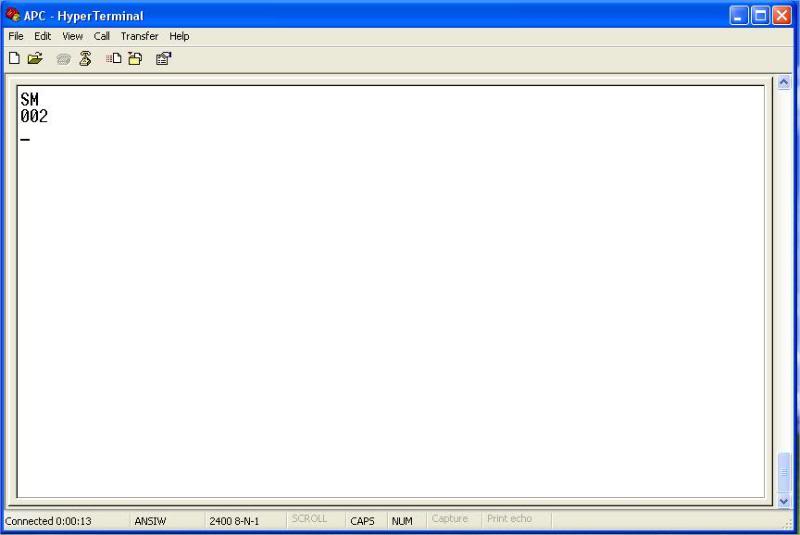Click the HyperTerminal title bar icon
Image resolution: width=800 pixels, height=535 pixels.
click(12, 15)
